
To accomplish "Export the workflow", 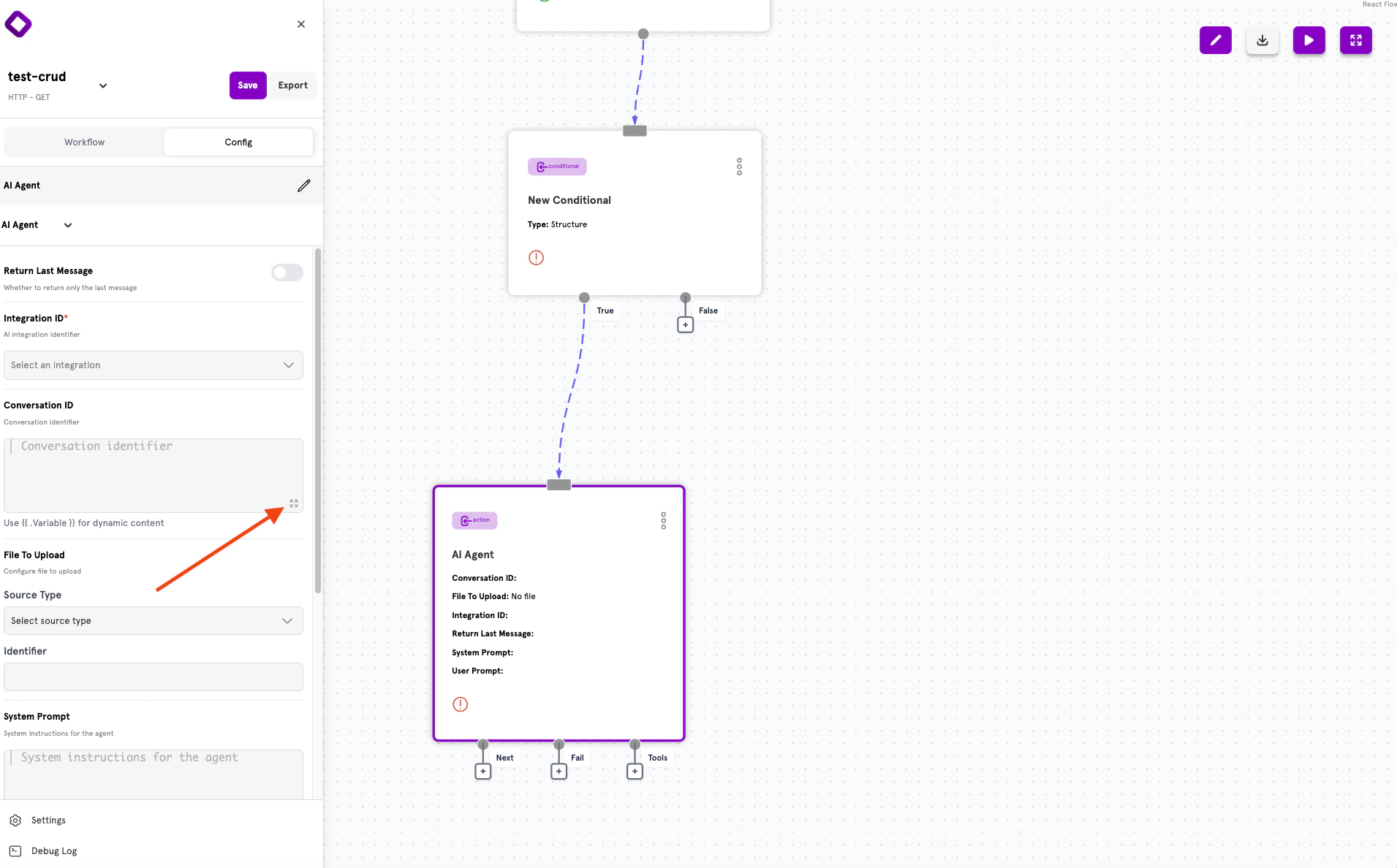I will tap(293, 85).
